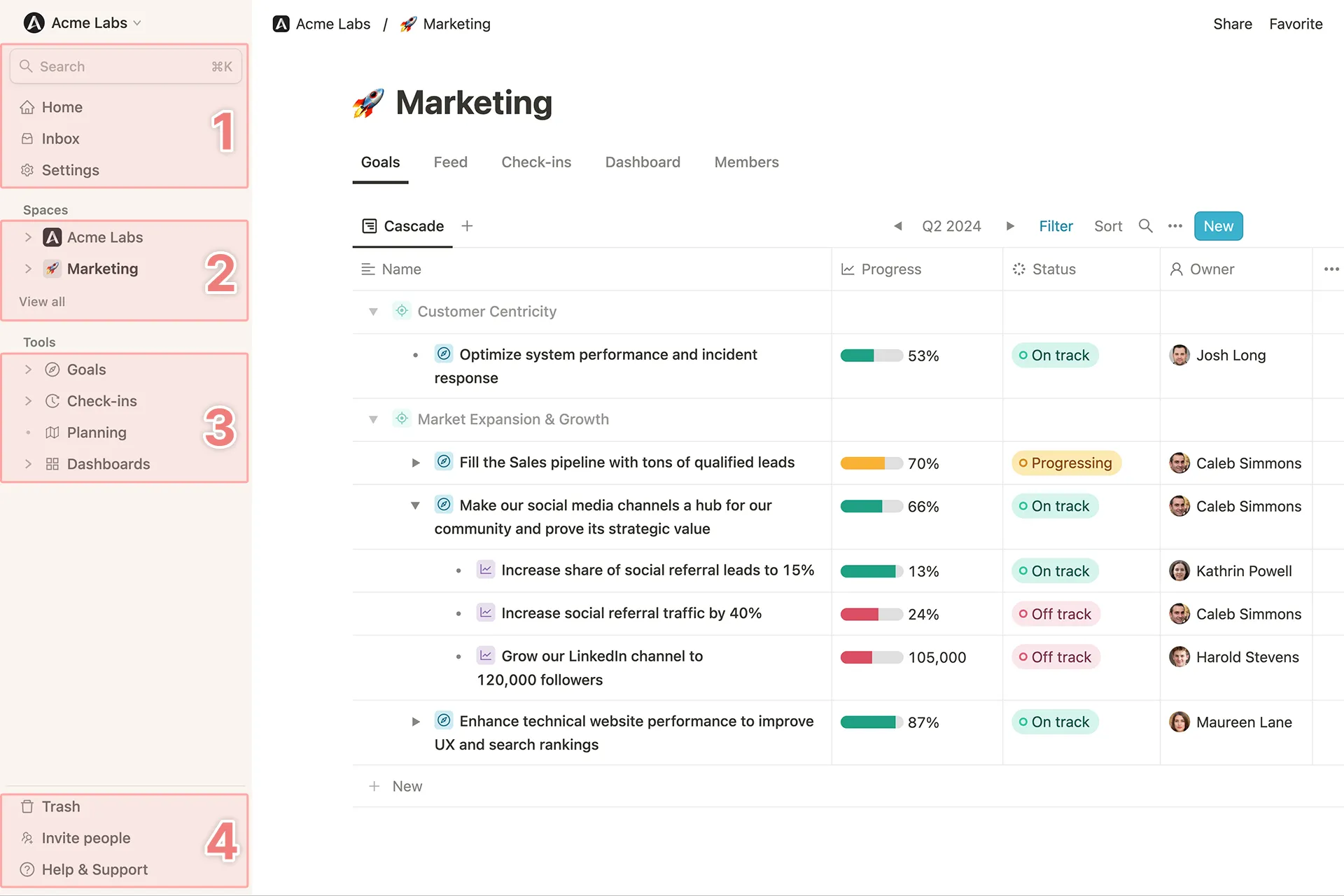Expand Fill the Sales pipeline goal
Image resolution: width=1344 pixels, height=896 pixels.
416,463
